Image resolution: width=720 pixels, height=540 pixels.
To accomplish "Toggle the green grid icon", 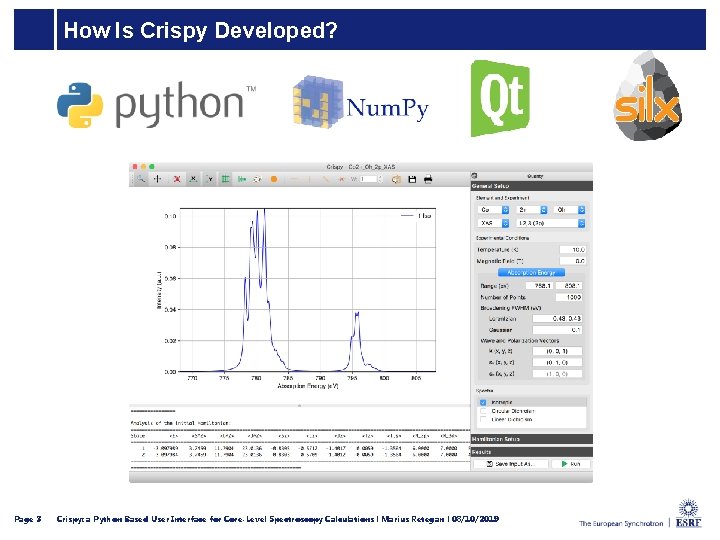I will tap(225, 179).
